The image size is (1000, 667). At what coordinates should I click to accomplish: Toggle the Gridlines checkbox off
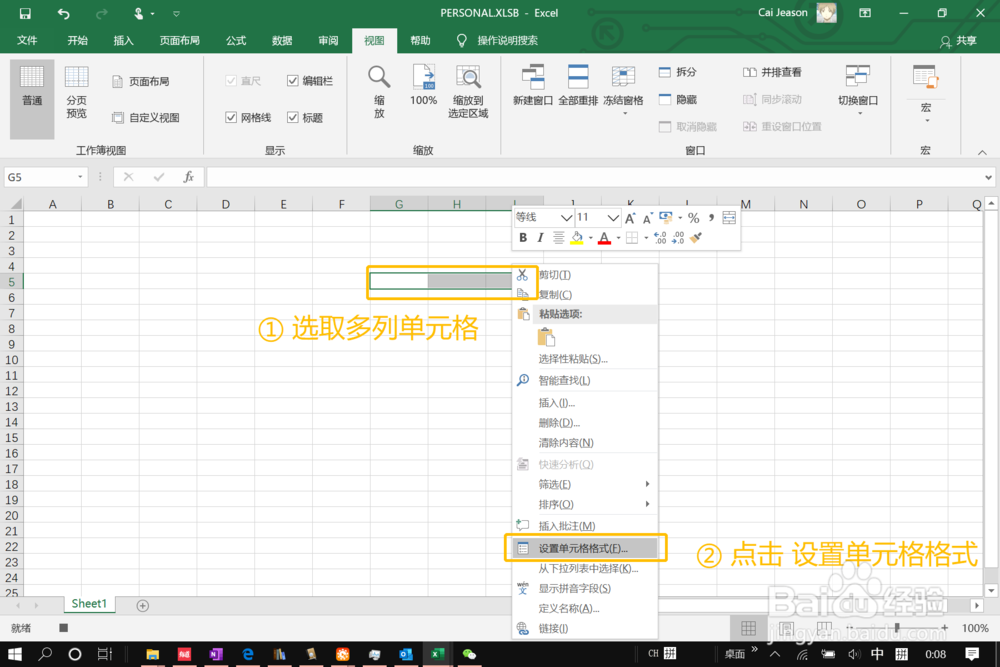(232, 117)
